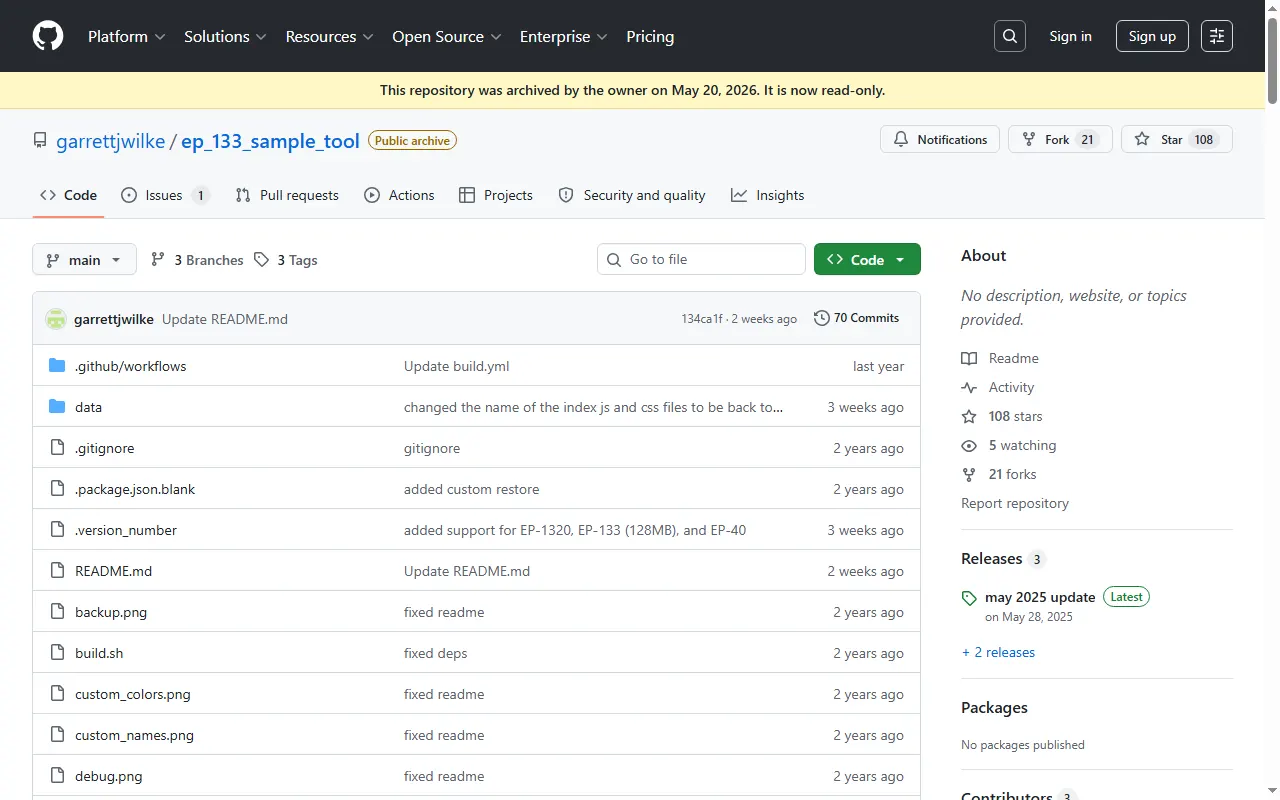This screenshot has height=800, width=1280.
Task: Switch to the Issues tab
Action: 165,195
